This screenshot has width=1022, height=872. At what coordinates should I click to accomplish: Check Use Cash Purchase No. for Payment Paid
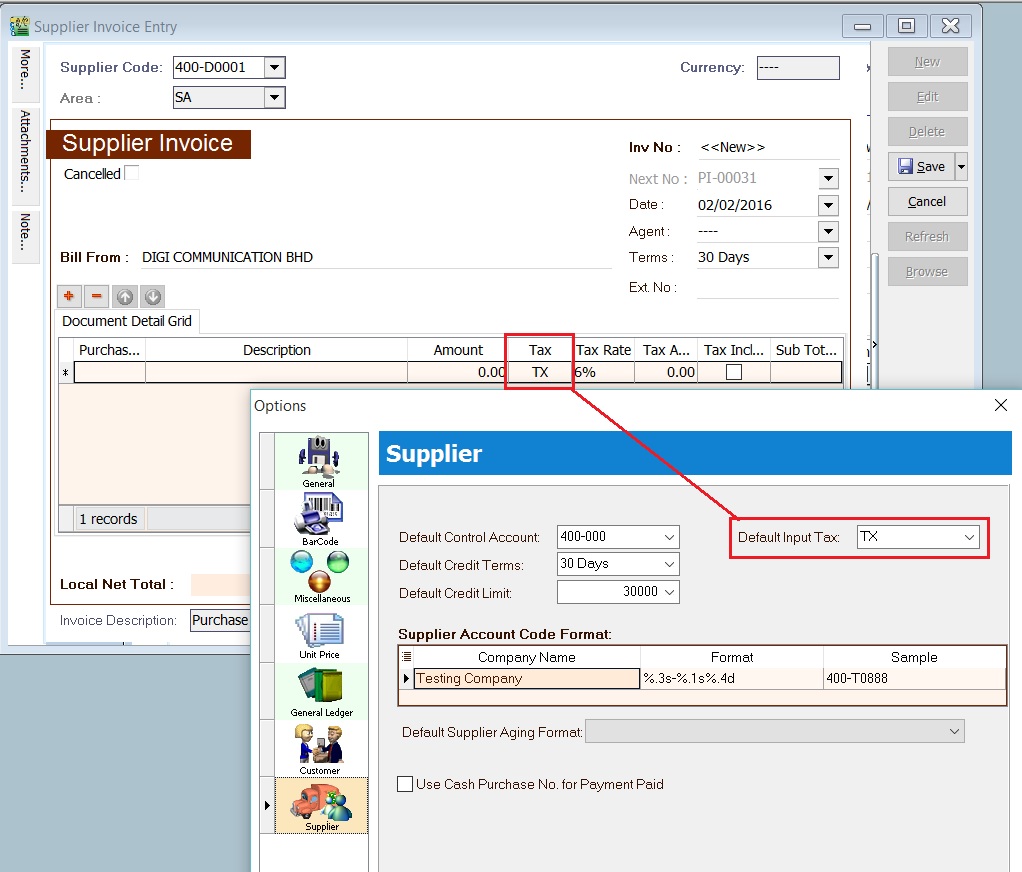pos(404,784)
